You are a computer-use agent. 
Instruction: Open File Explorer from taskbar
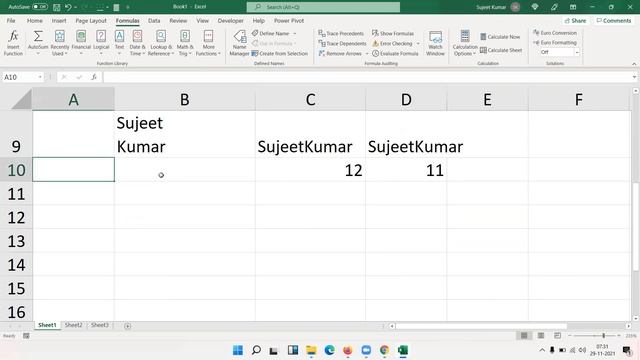pos(311,350)
